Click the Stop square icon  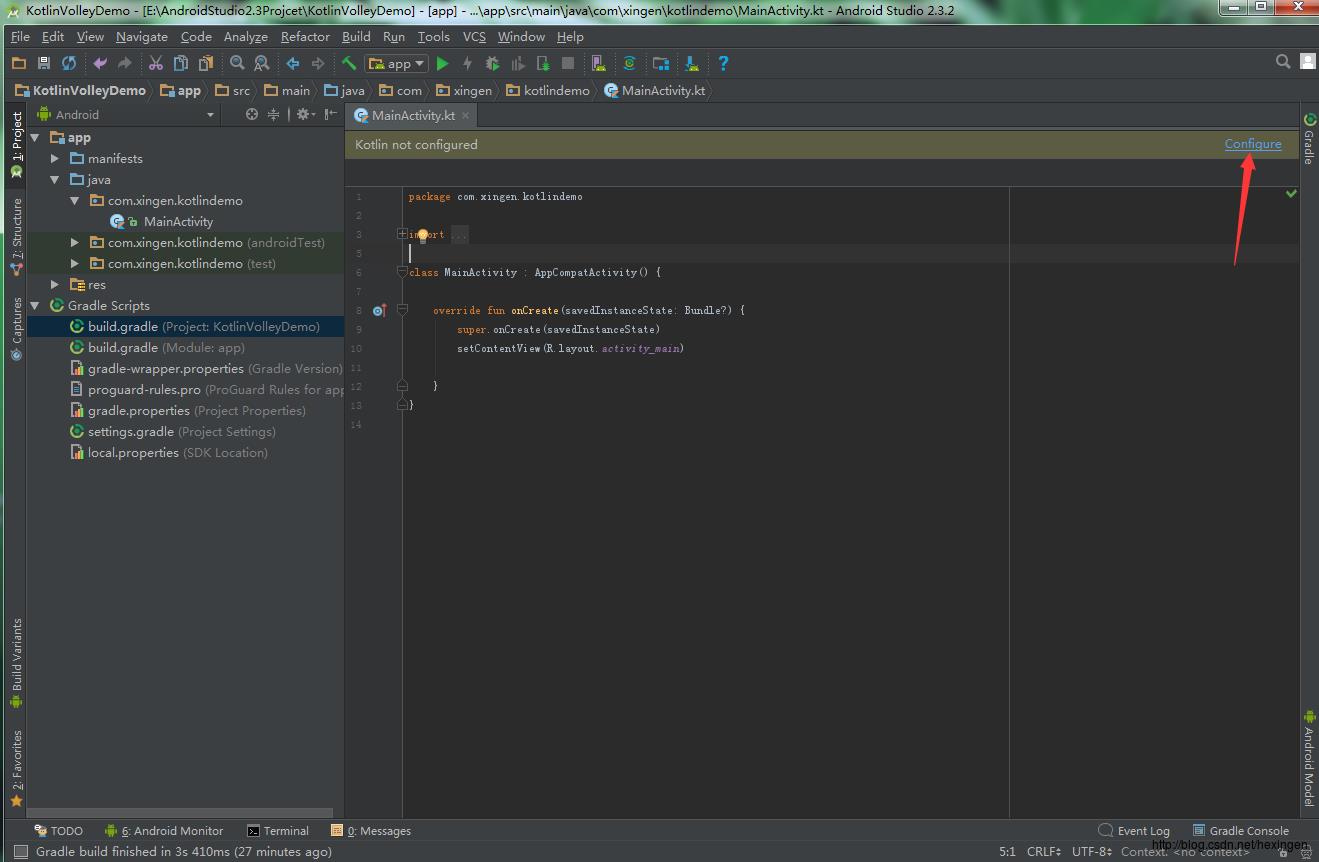[568, 63]
